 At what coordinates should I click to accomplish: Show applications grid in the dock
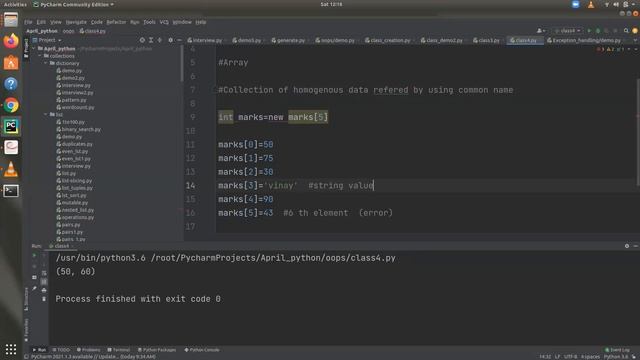11,349
